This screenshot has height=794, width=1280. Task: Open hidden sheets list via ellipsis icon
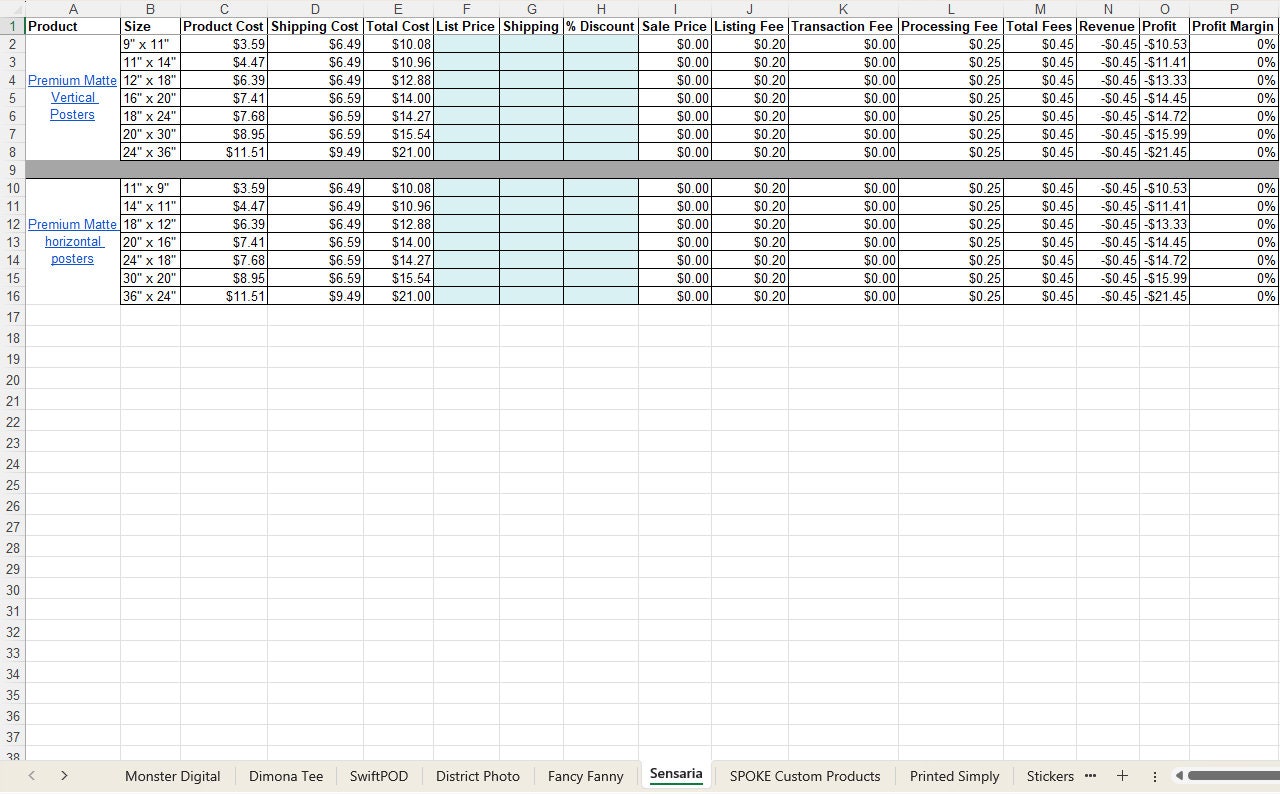coord(1089,776)
